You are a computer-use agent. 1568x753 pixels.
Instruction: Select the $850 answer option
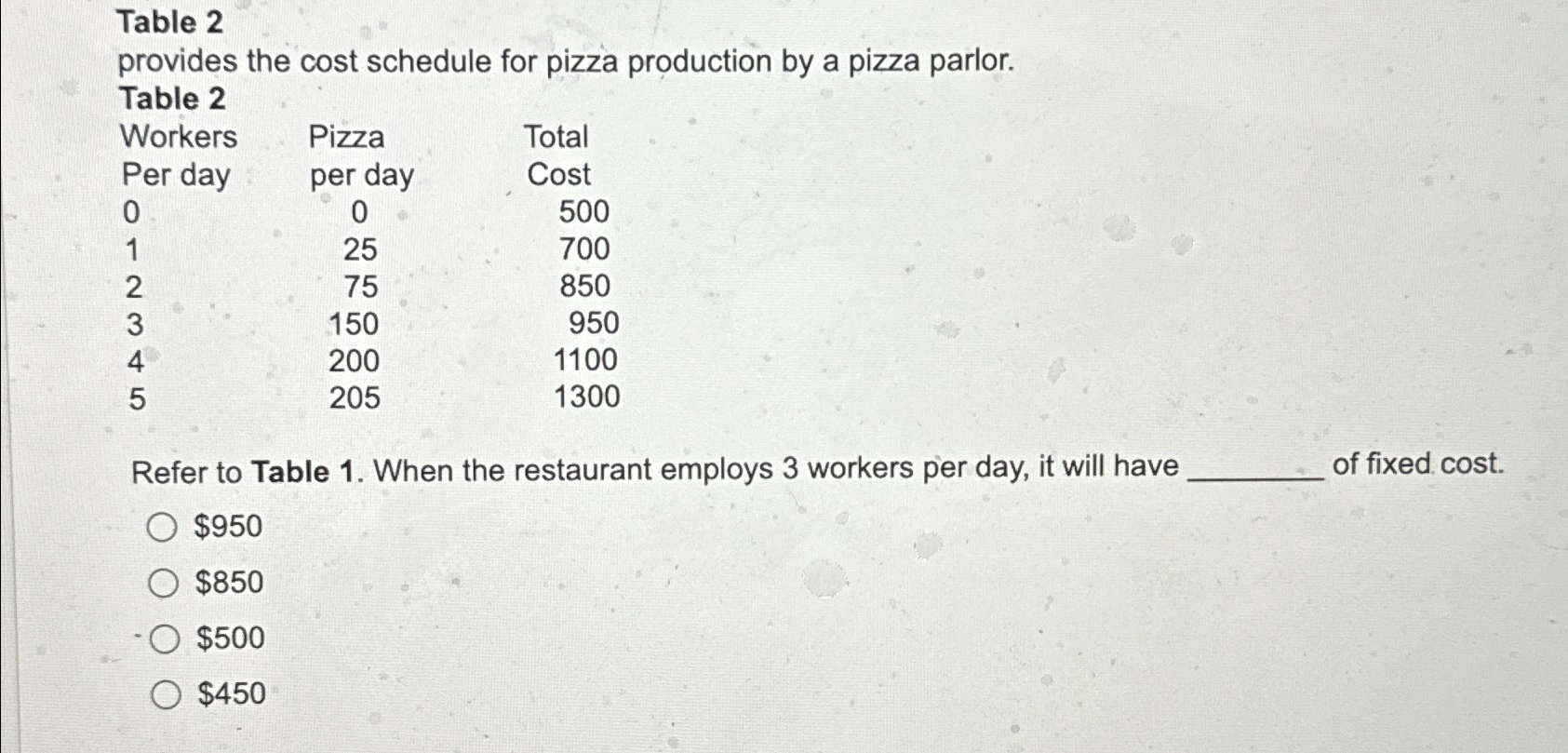click(166, 583)
